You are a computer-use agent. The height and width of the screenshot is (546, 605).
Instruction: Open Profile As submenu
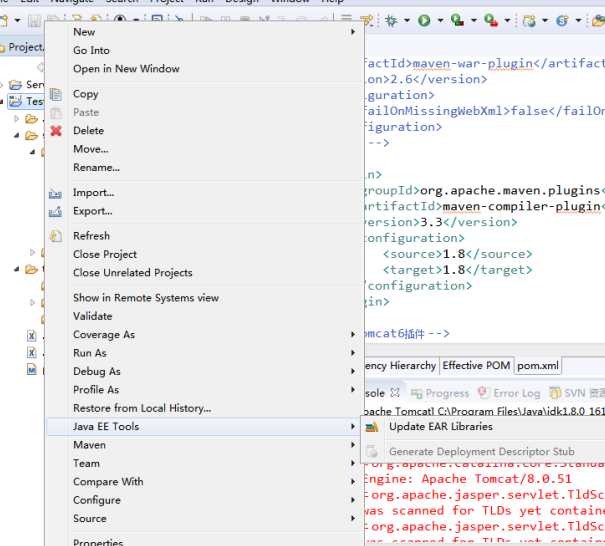(x=96, y=390)
